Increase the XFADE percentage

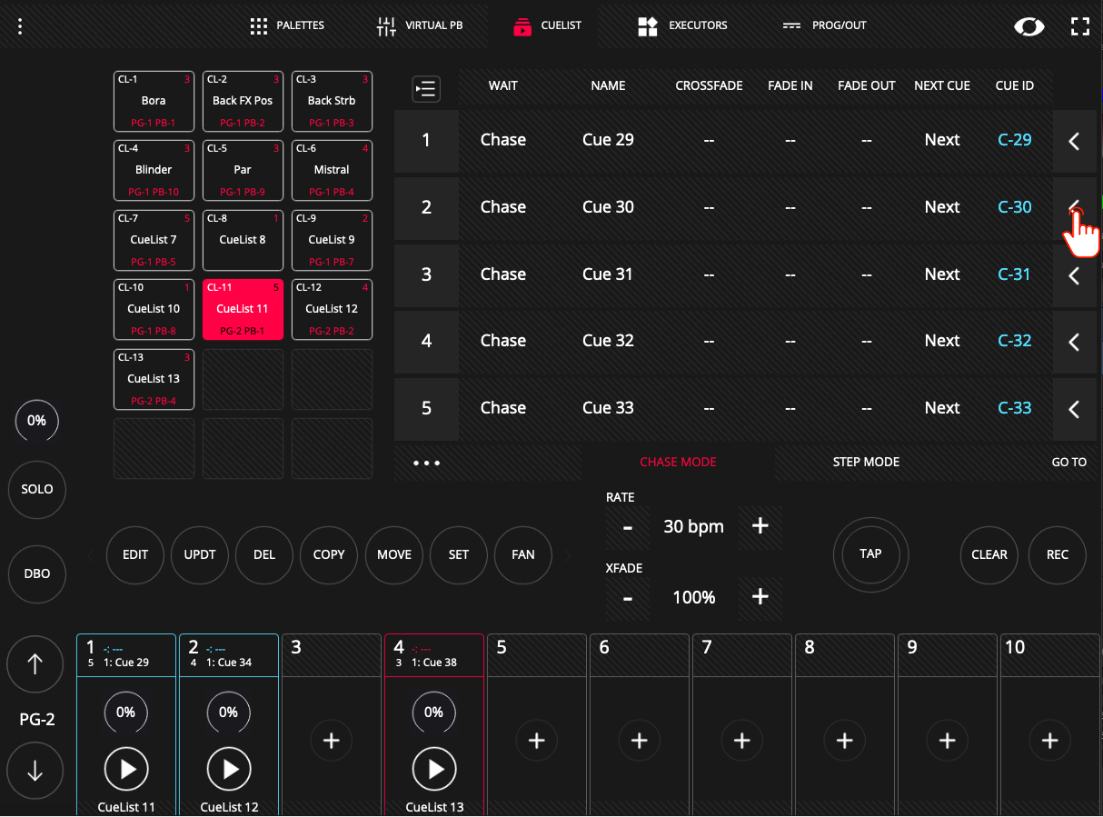point(760,597)
